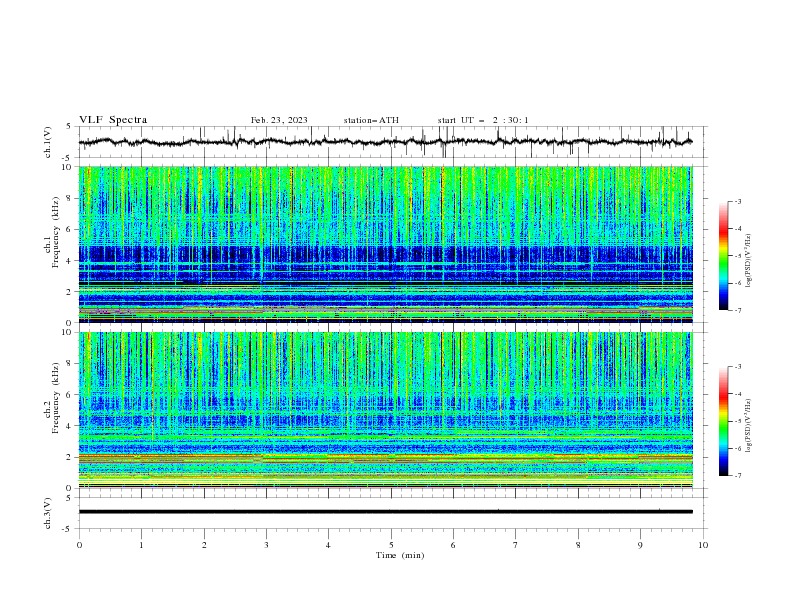Click time axis tick label "4"
The height and width of the screenshot is (612, 792).
[x=328, y=545]
